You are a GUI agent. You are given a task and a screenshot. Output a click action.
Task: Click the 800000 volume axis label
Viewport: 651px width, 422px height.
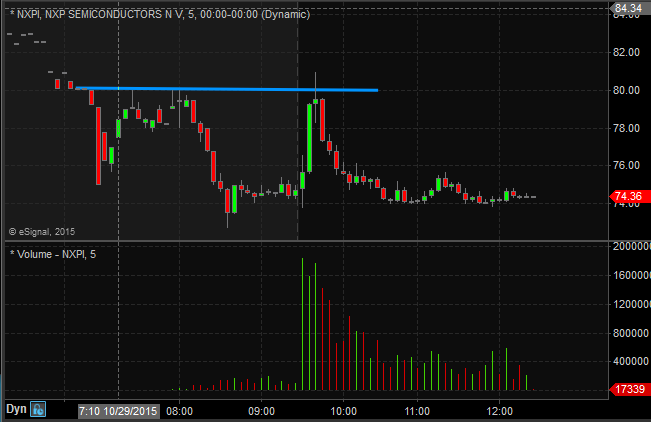[631, 333]
